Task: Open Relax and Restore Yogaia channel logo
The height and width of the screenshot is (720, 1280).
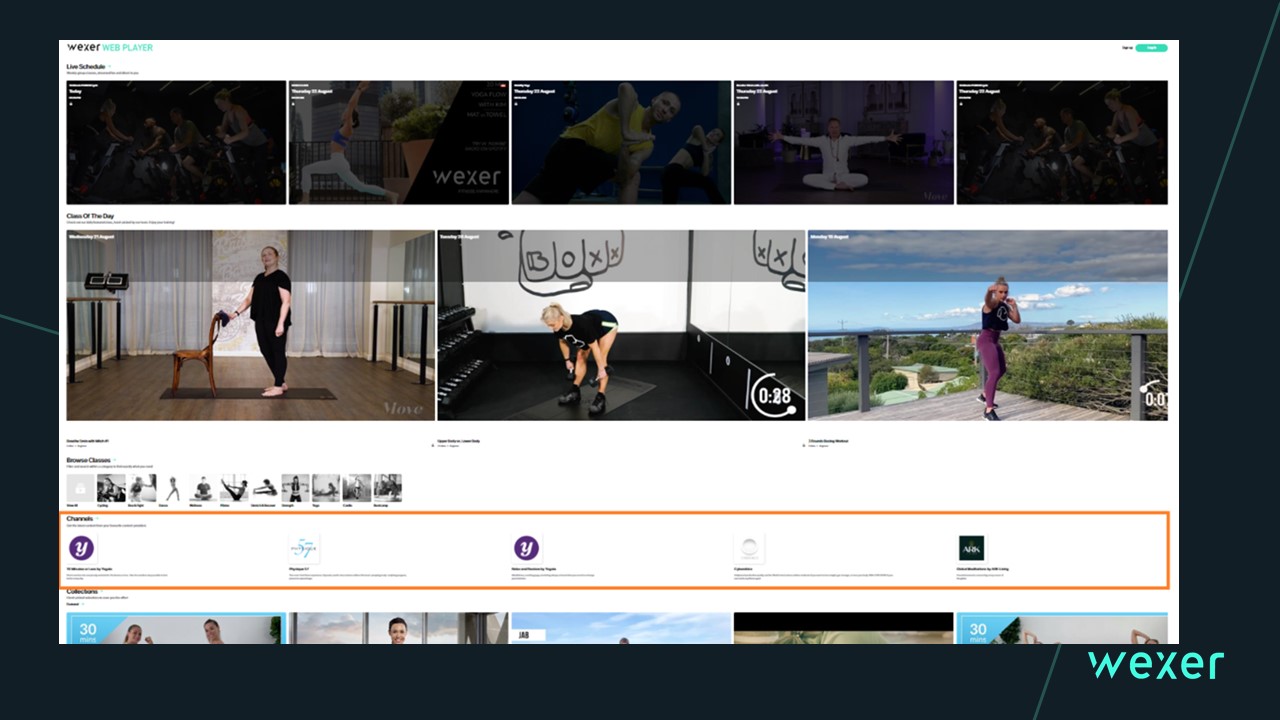Action: click(x=526, y=548)
